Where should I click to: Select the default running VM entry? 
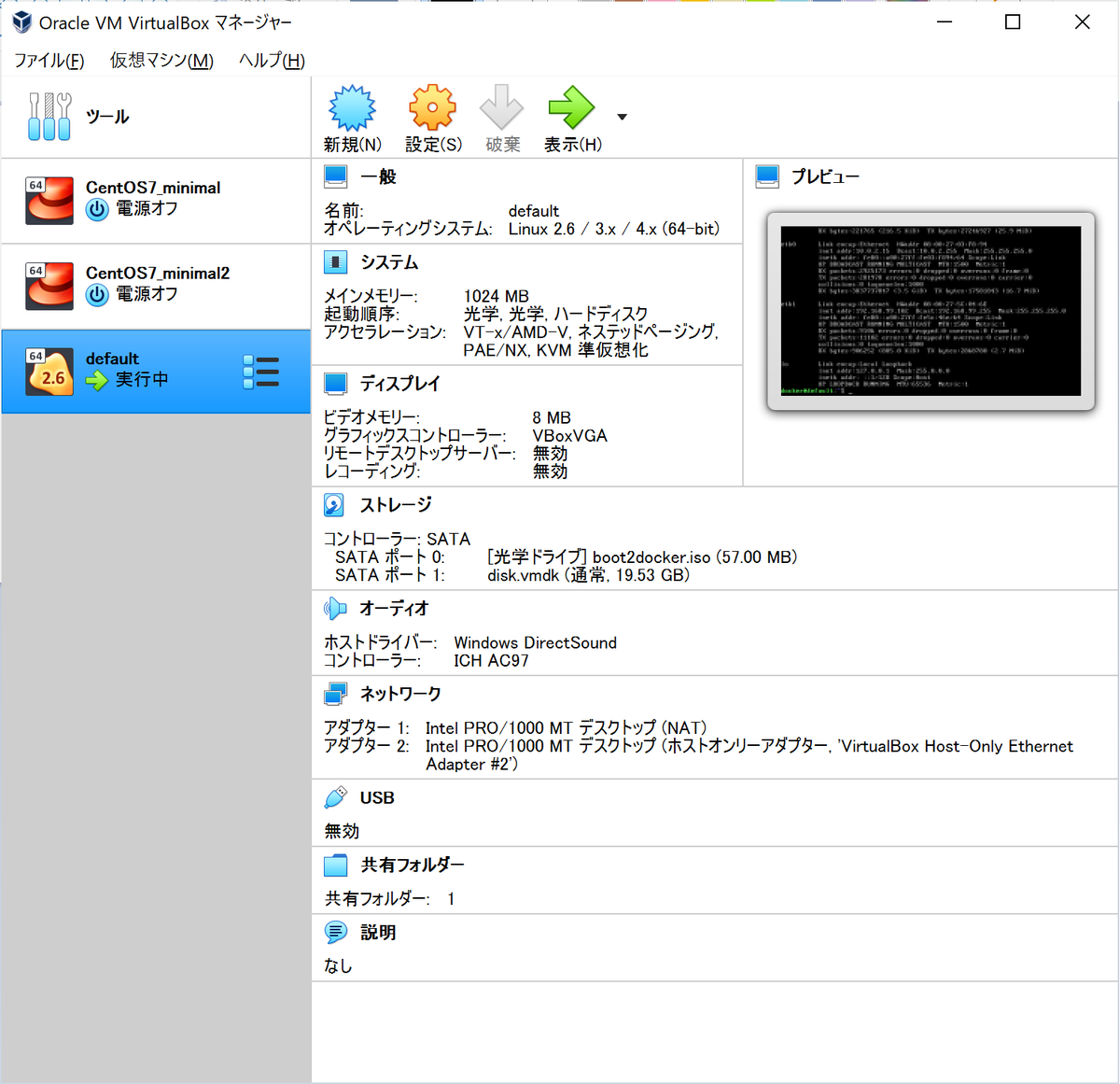click(156, 372)
